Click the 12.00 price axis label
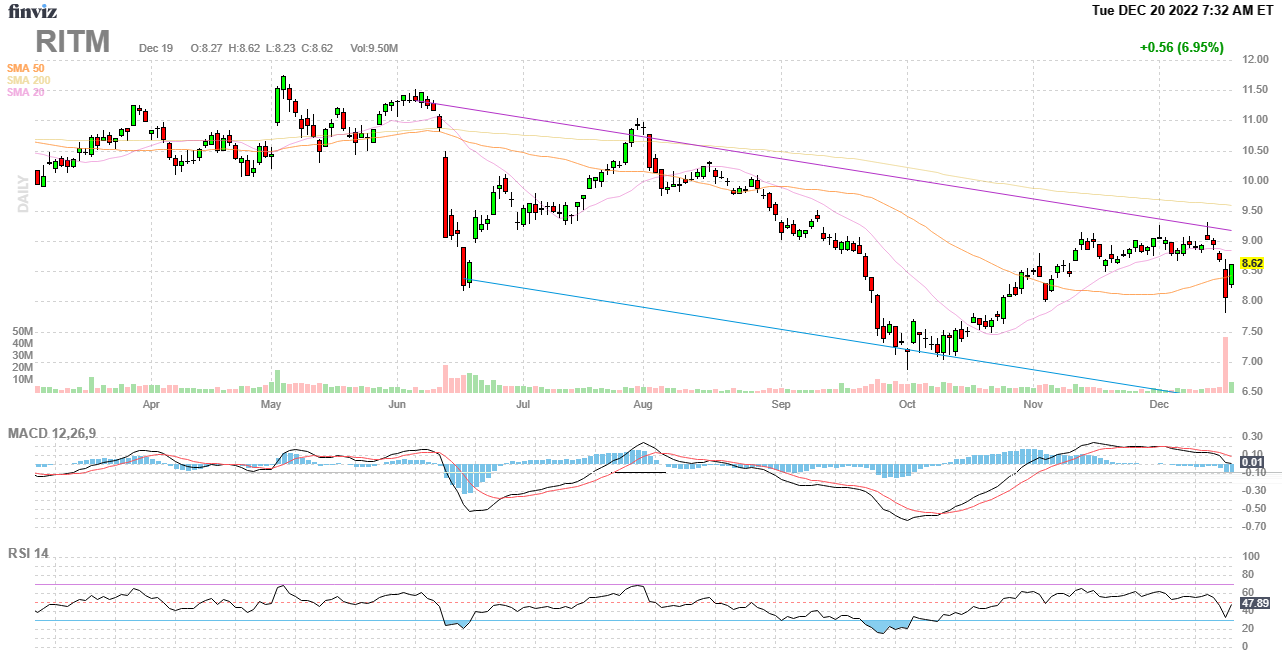The height and width of the screenshot is (662, 1282). click(1255, 60)
